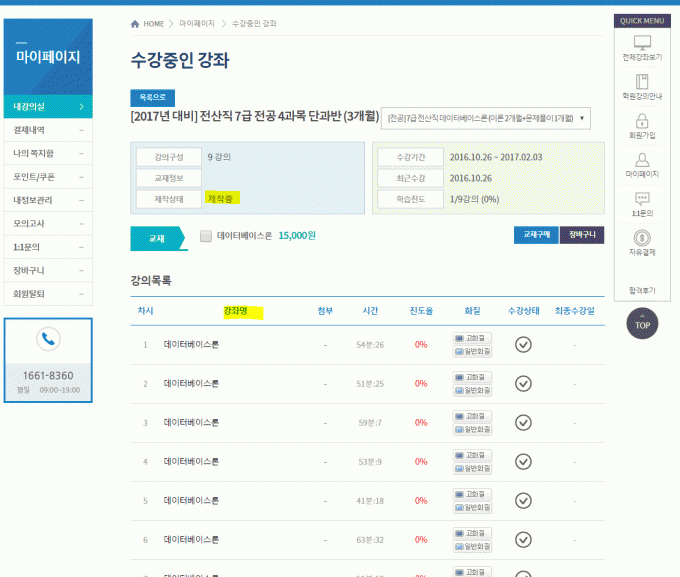
Task: Click the 1:1문의 speech bubble icon
Action: [x=642, y=198]
